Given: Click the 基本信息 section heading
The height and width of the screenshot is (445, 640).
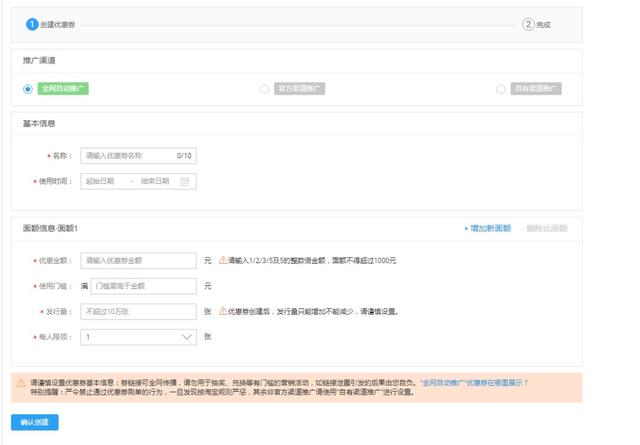Looking at the screenshot, I should 39,124.
